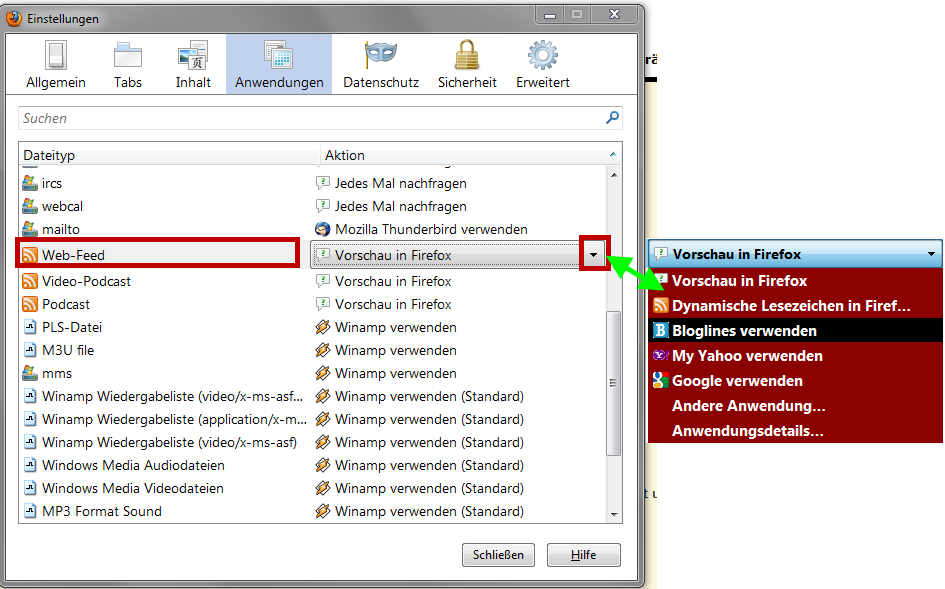
Task: Select Winamp Wiedergabeliste (video/x-ms-asf... truncated row
Action: click(172, 396)
